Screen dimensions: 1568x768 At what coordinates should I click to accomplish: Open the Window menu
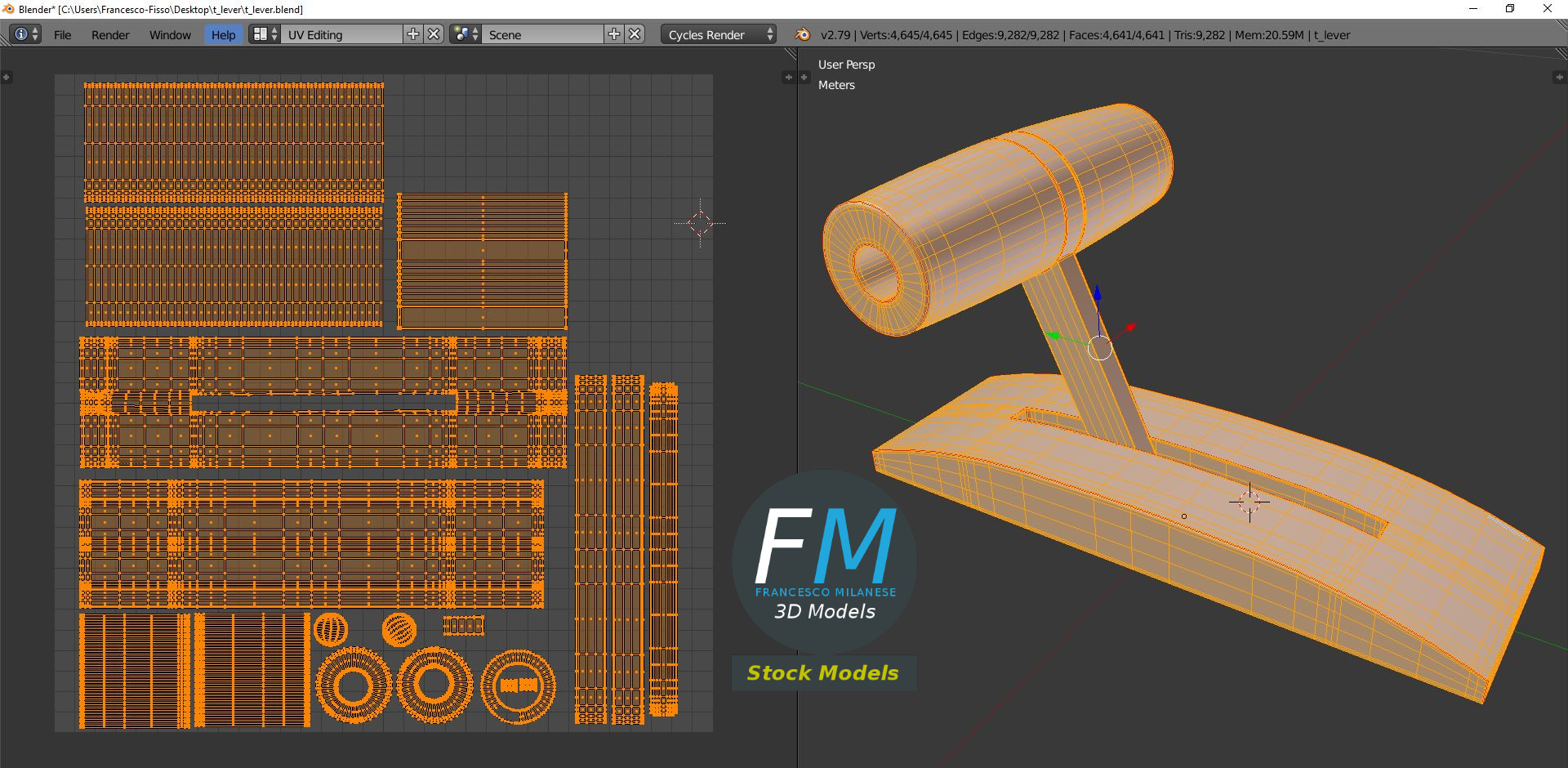(x=170, y=35)
